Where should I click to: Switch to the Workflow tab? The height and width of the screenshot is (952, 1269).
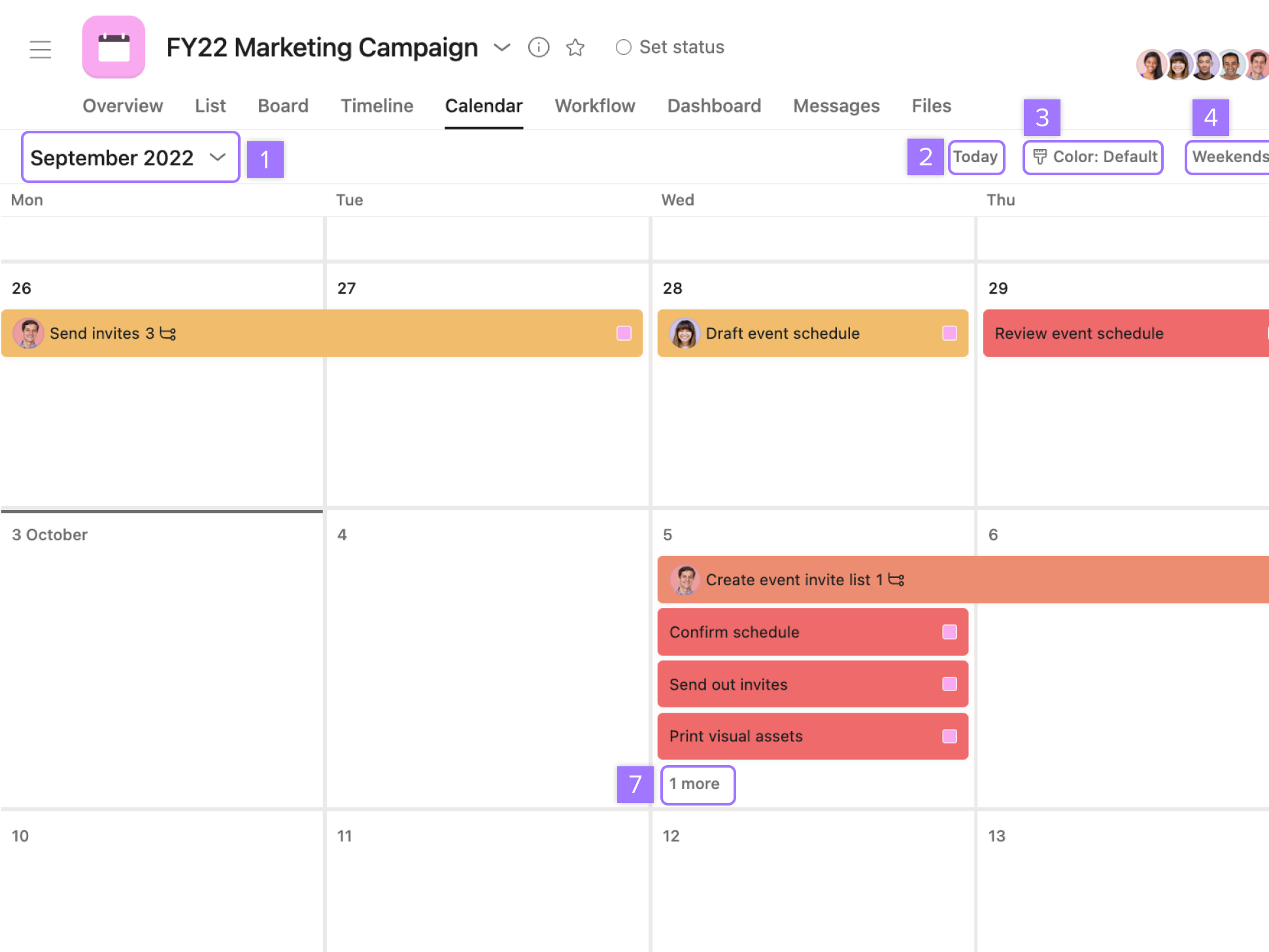tap(595, 106)
